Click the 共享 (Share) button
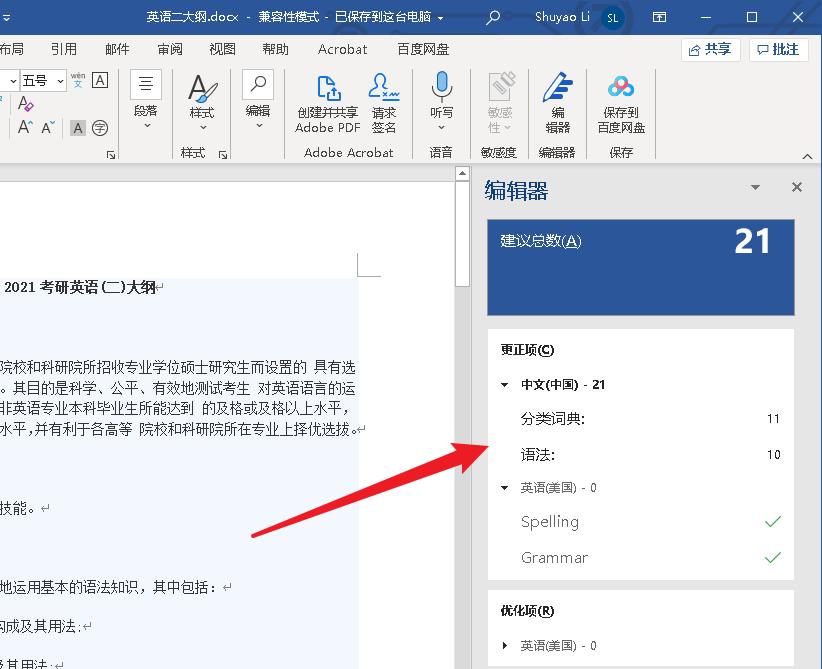822x669 pixels. pyautogui.click(x=710, y=49)
